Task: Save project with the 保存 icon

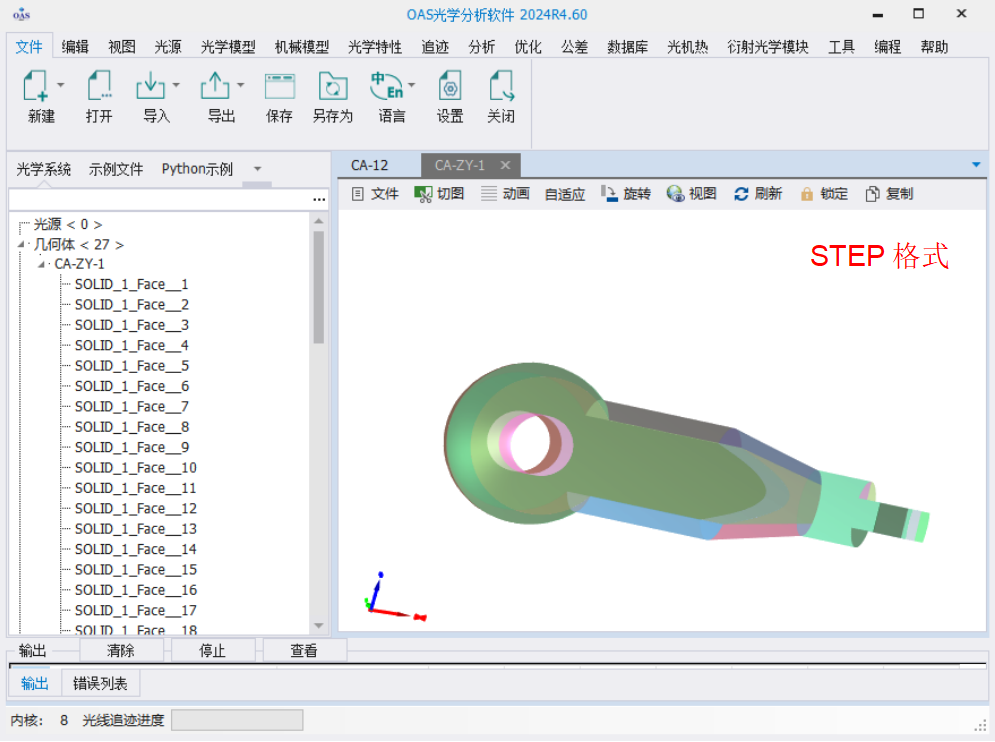Action: pos(280,86)
